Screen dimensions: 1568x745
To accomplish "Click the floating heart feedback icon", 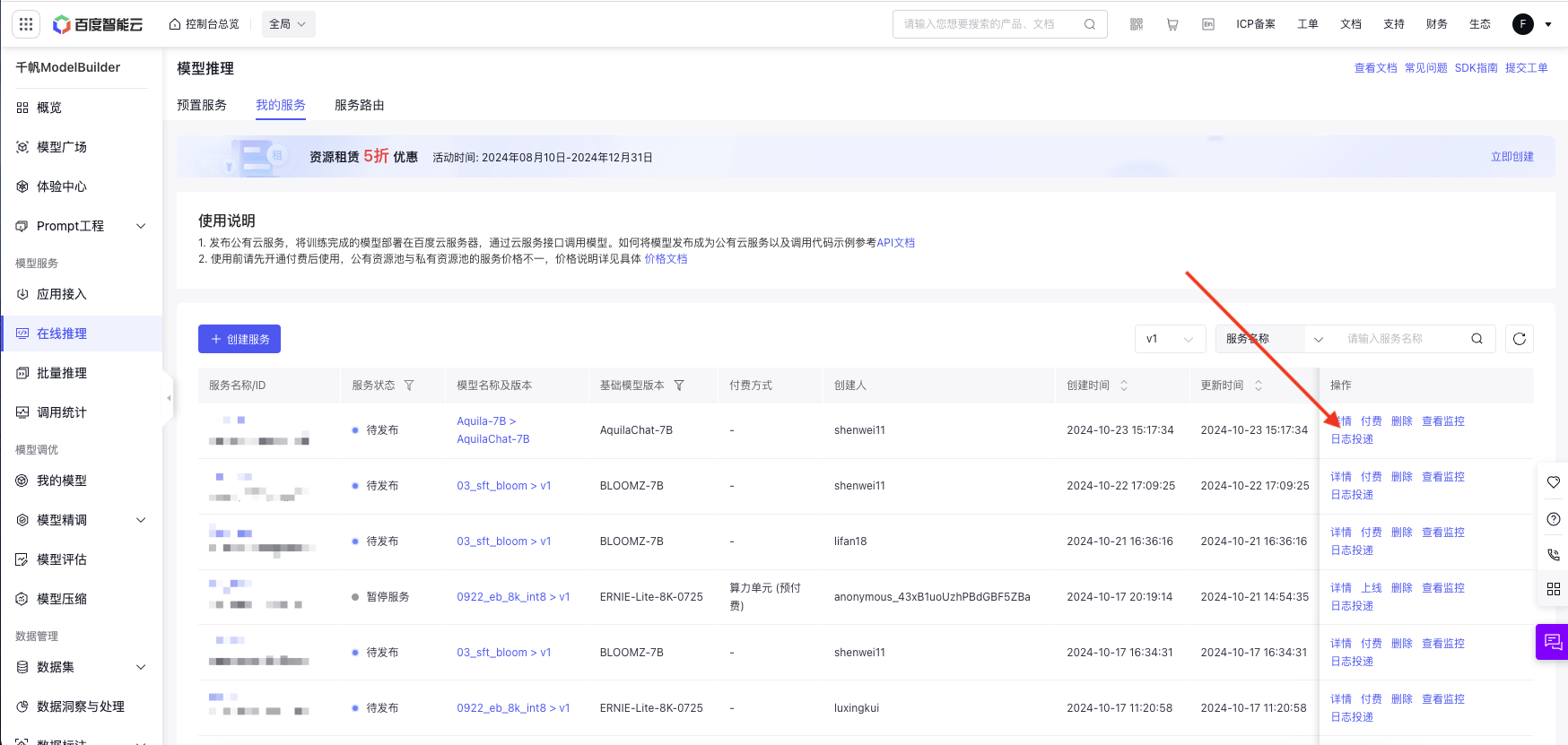I will click(1554, 482).
